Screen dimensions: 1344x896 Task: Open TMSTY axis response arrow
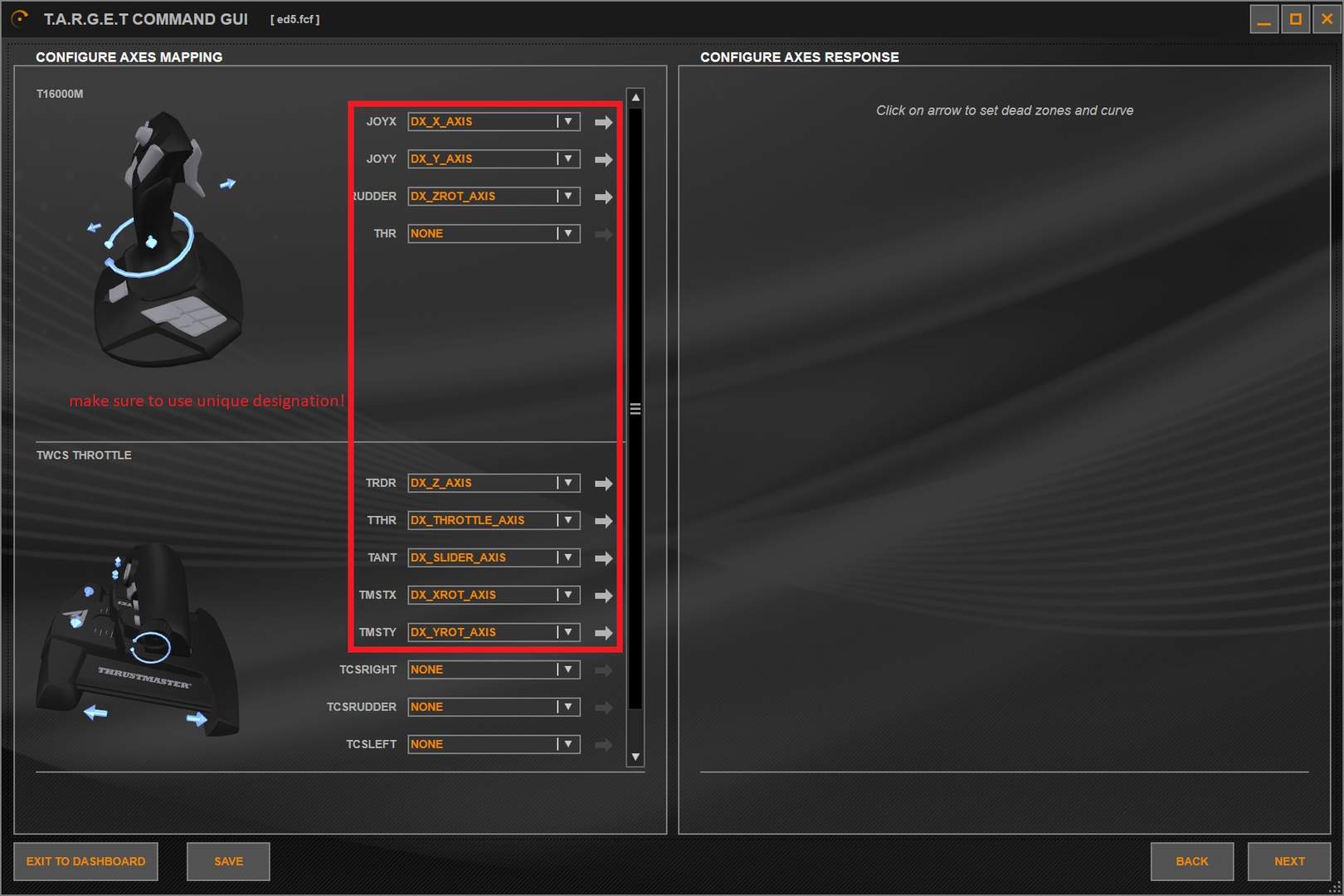[x=603, y=632]
